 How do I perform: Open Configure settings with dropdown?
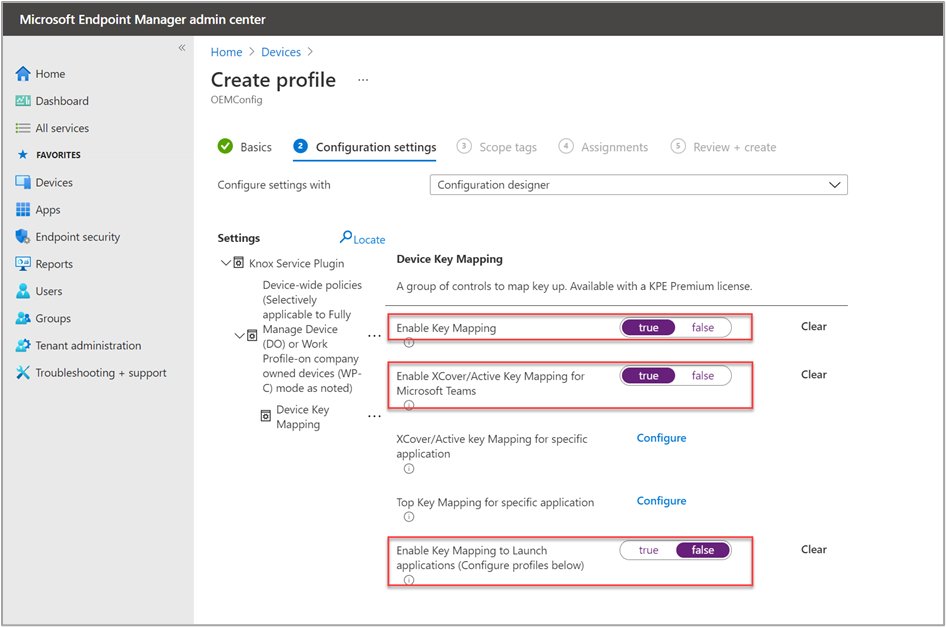[638, 185]
